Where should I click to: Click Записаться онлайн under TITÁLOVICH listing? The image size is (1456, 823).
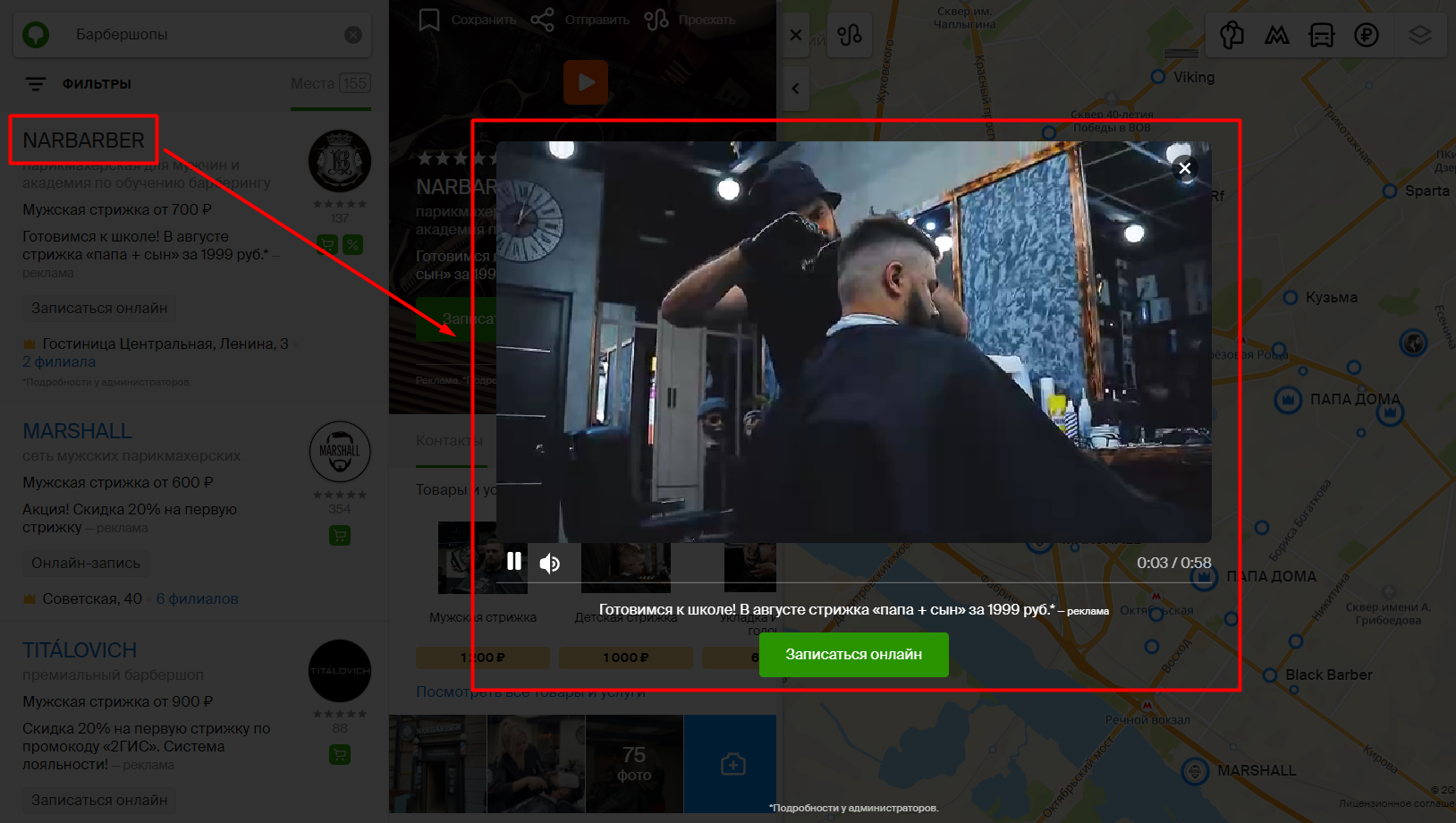99,800
